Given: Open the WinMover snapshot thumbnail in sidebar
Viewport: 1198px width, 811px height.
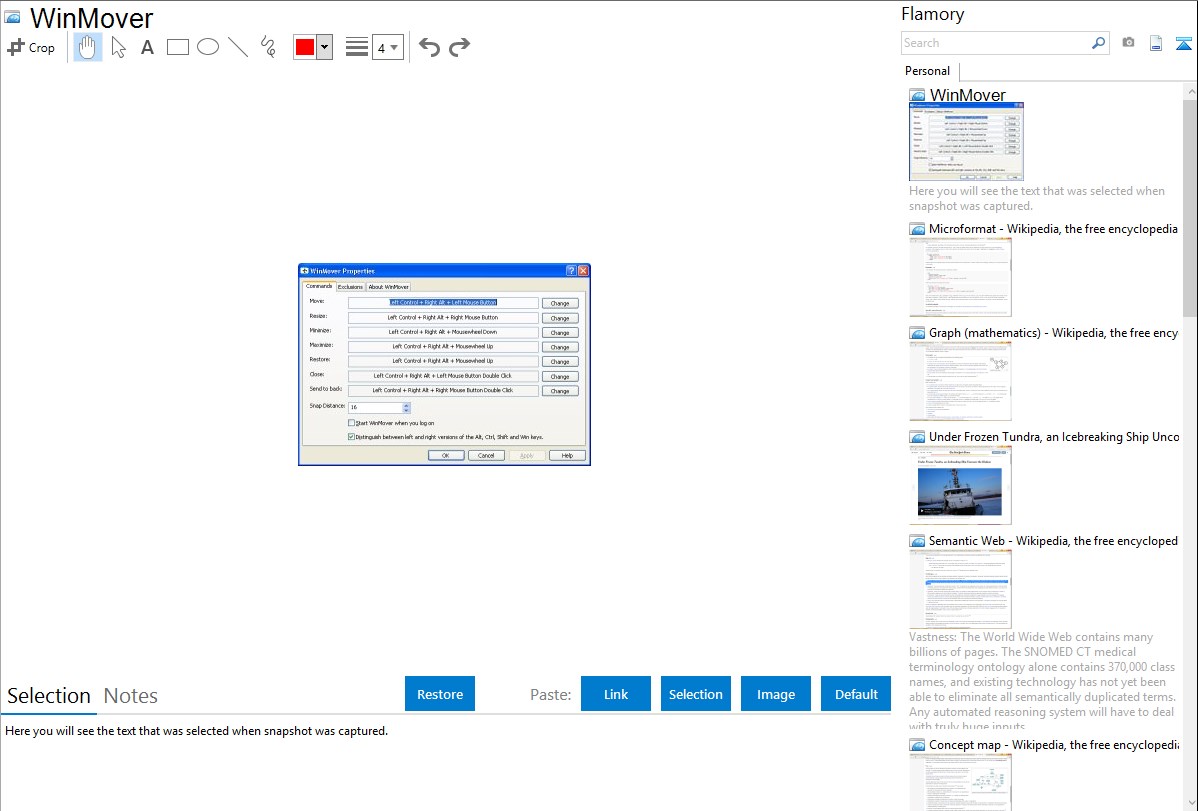Looking at the screenshot, I should 966,142.
